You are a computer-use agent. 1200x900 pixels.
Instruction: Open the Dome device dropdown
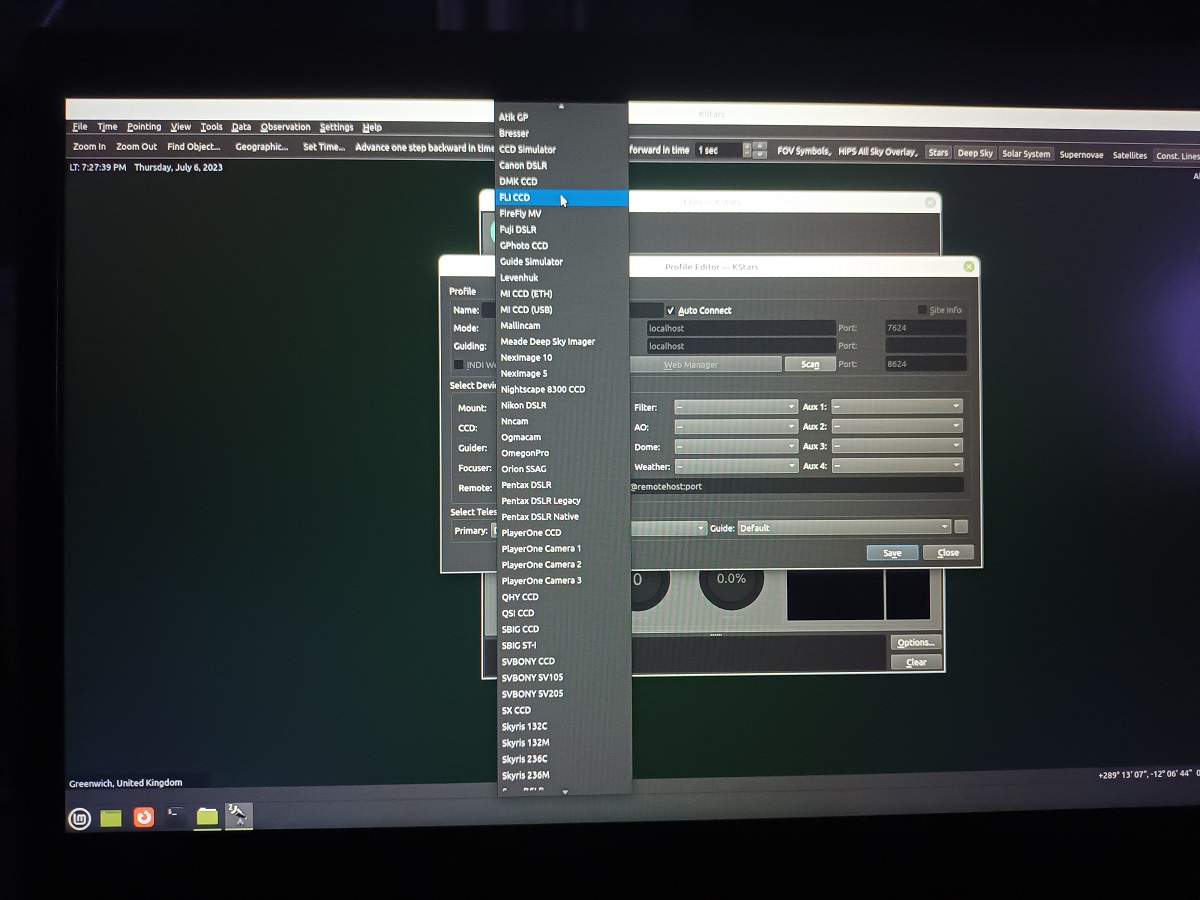736,447
